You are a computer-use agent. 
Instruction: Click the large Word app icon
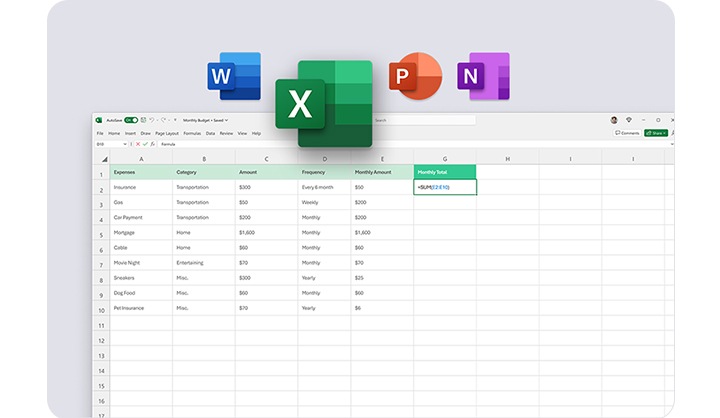pyautogui.click(x=233, y=78)
